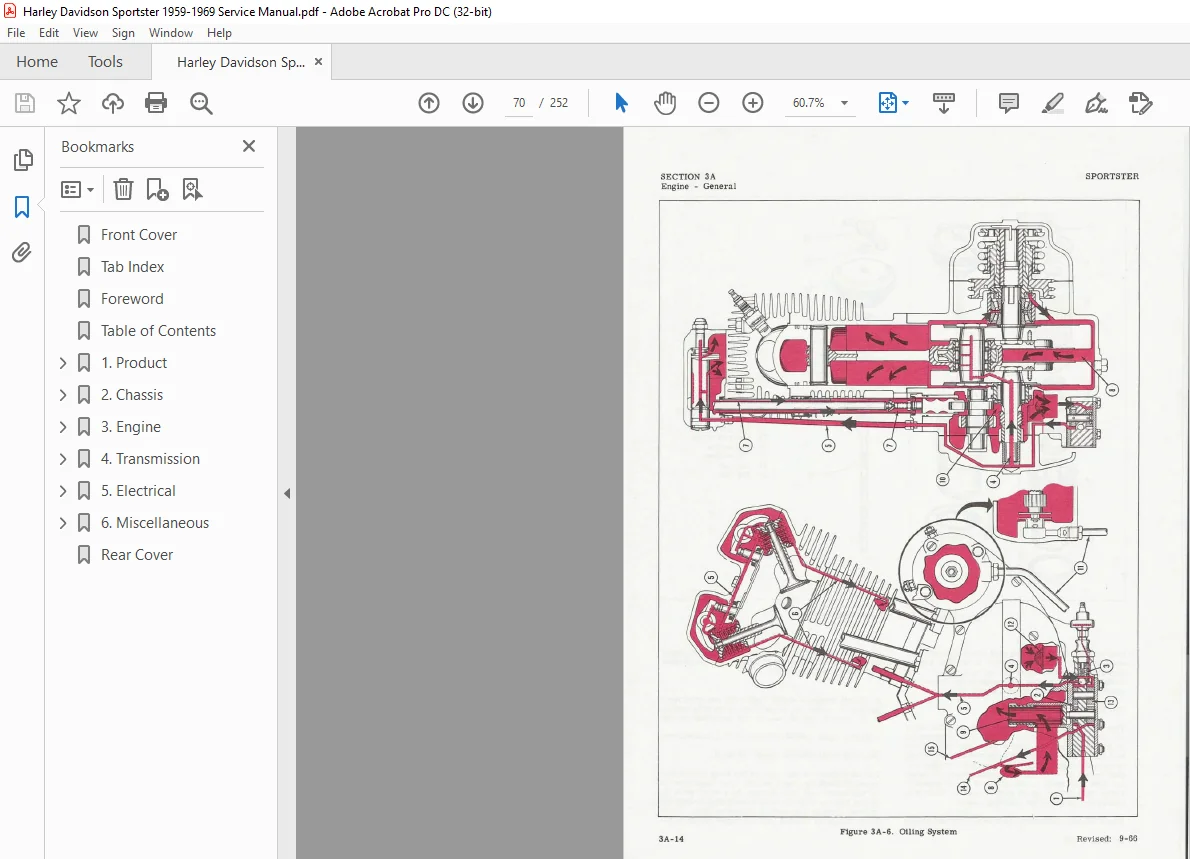Open the View menu

pos(85,33)
